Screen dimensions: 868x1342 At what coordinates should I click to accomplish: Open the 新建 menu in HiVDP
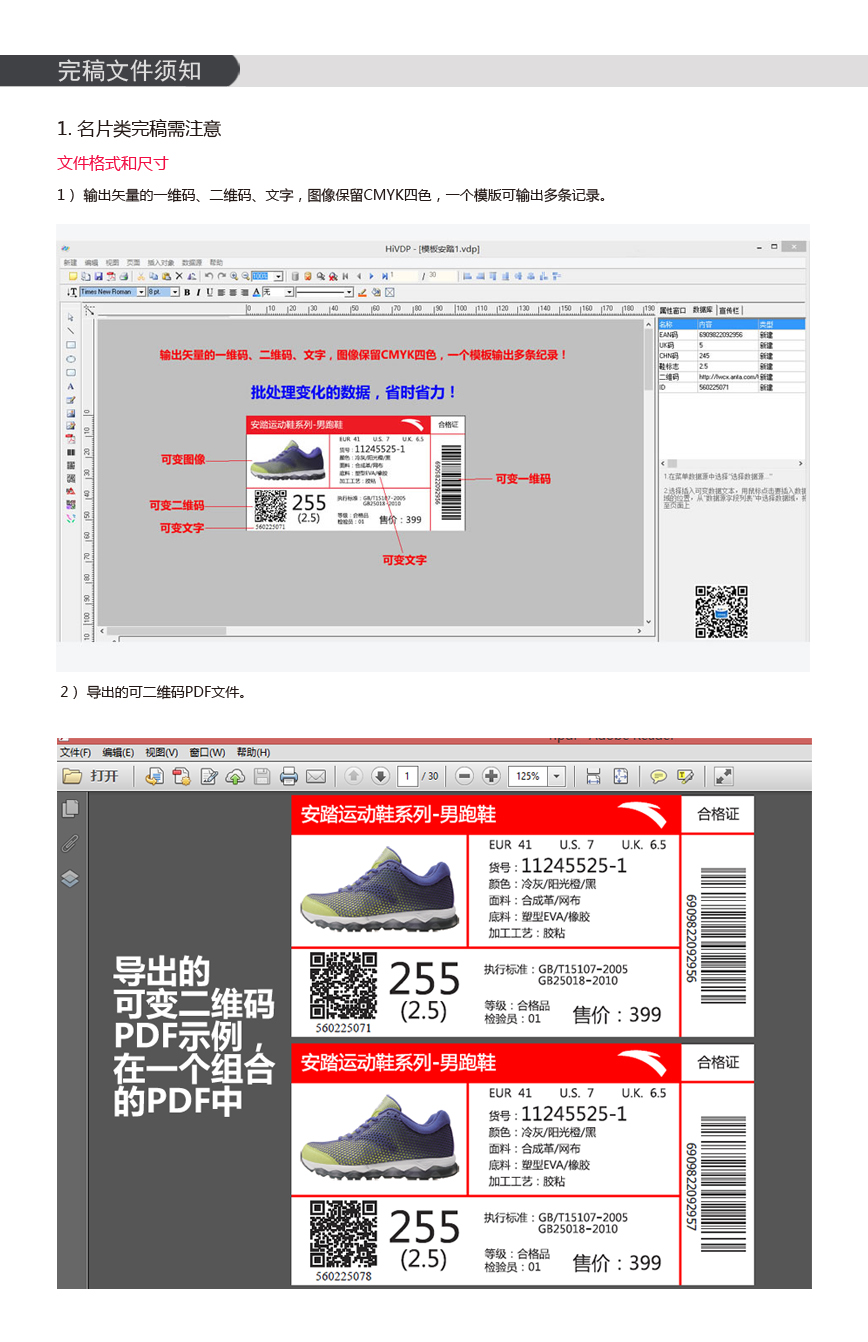pyautogui.click(x=70, y=262)
